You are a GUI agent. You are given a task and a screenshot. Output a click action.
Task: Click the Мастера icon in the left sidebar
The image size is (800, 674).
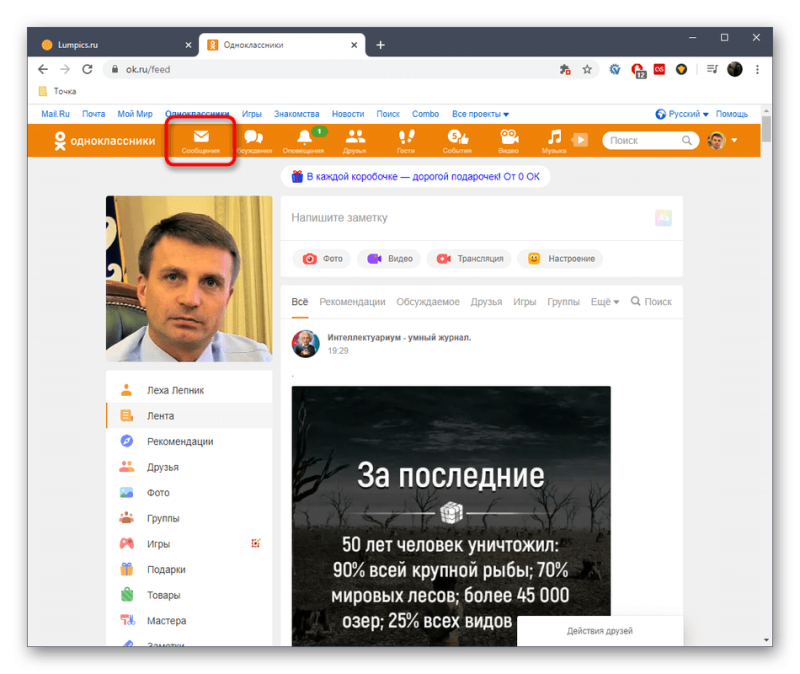coord(127,620)
